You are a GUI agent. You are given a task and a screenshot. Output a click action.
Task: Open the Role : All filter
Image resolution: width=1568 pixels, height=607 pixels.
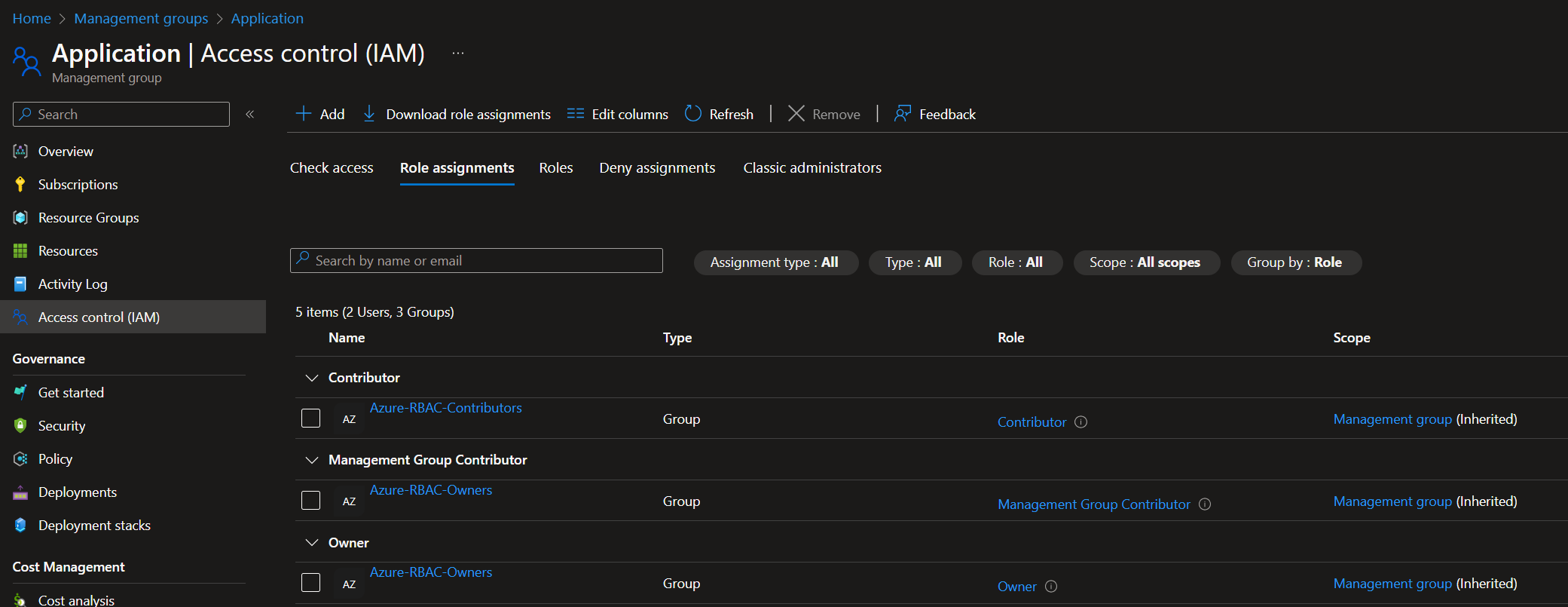pos(1016,262)
